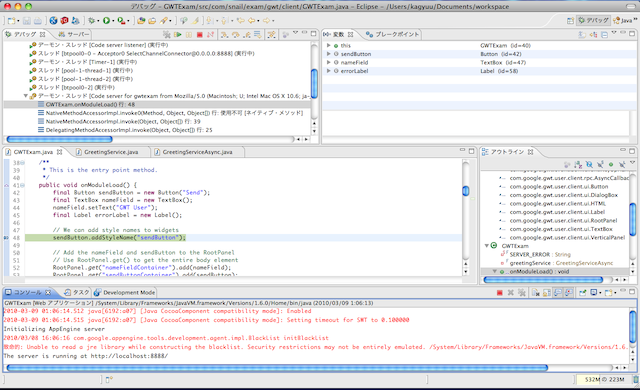
Task: Click the Drop to Frame icon
Action: point(257,35)
